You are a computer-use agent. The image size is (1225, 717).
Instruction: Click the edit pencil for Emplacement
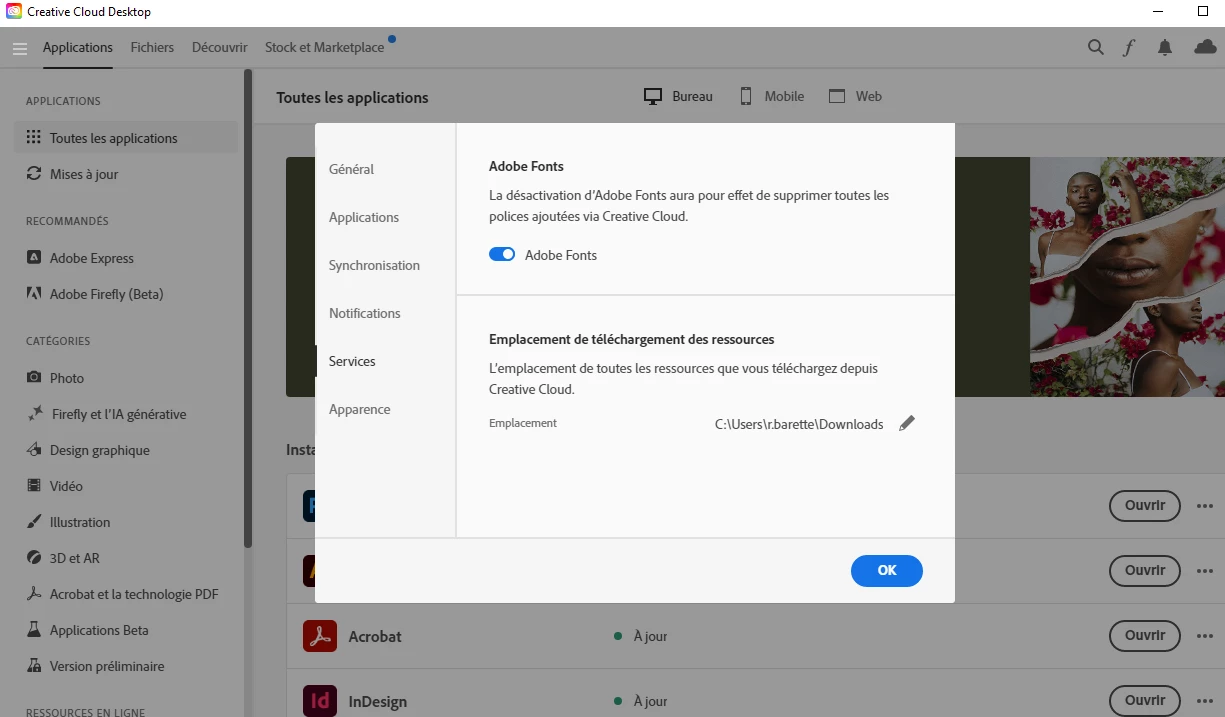(x=906, y=423)
